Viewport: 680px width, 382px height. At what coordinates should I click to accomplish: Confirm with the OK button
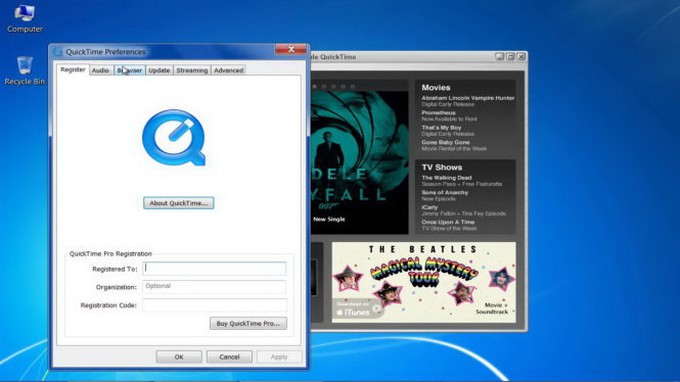tap(179, 357)
